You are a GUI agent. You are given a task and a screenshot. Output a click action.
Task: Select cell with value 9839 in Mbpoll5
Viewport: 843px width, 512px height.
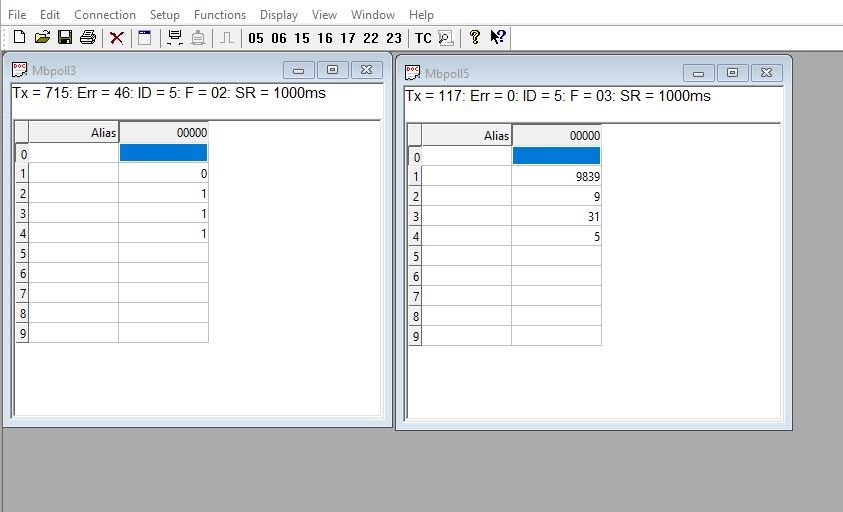[x=556, y=176]
